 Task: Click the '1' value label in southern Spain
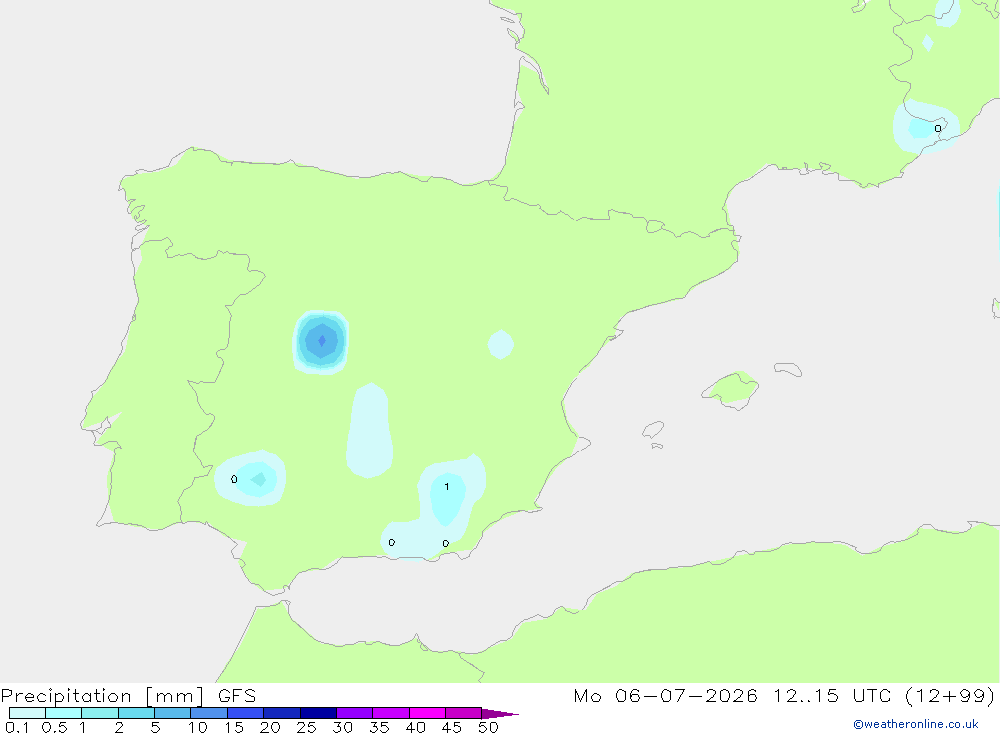coord(446,487)
